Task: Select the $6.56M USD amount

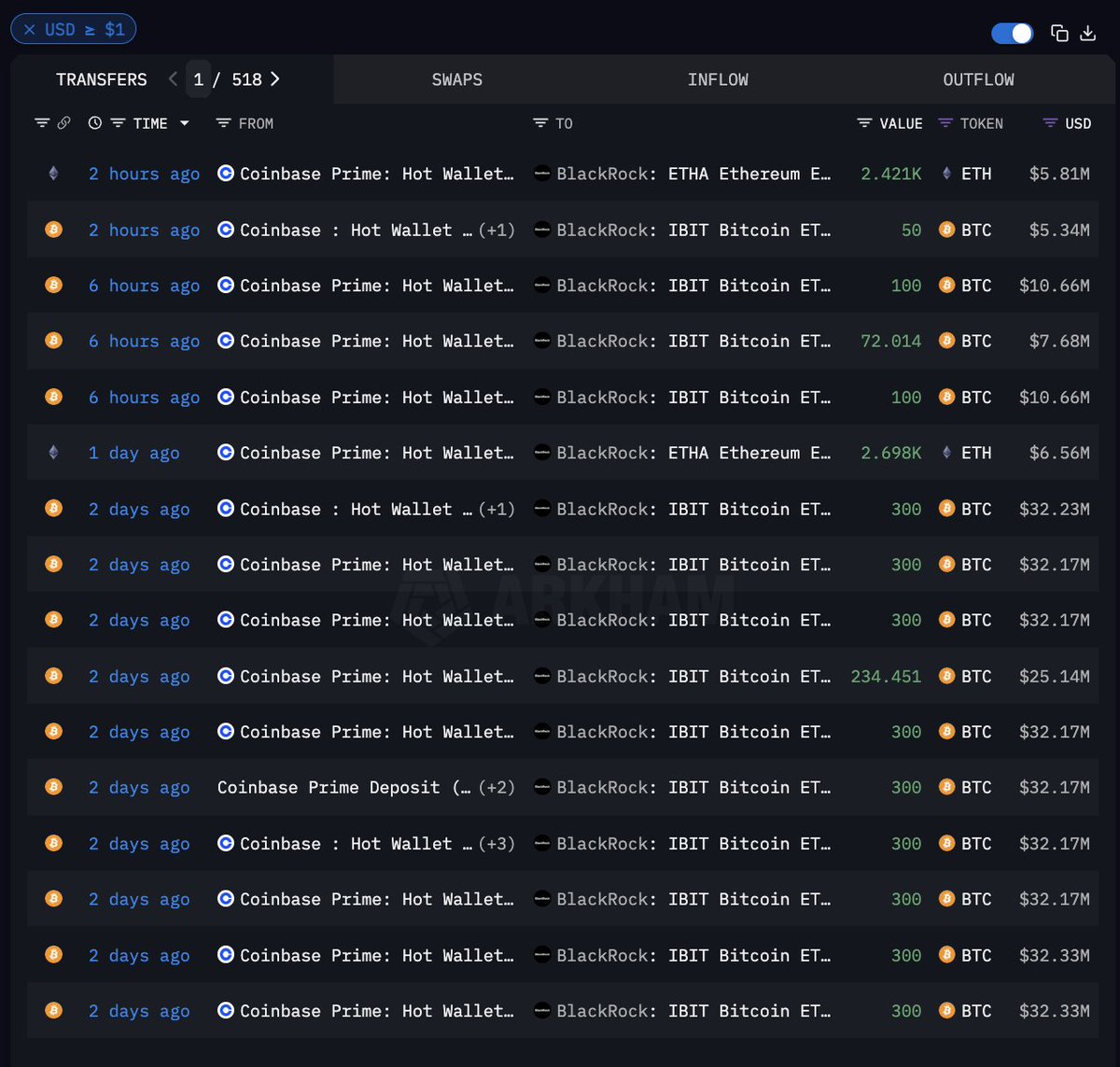Action: click(1059, 453)
